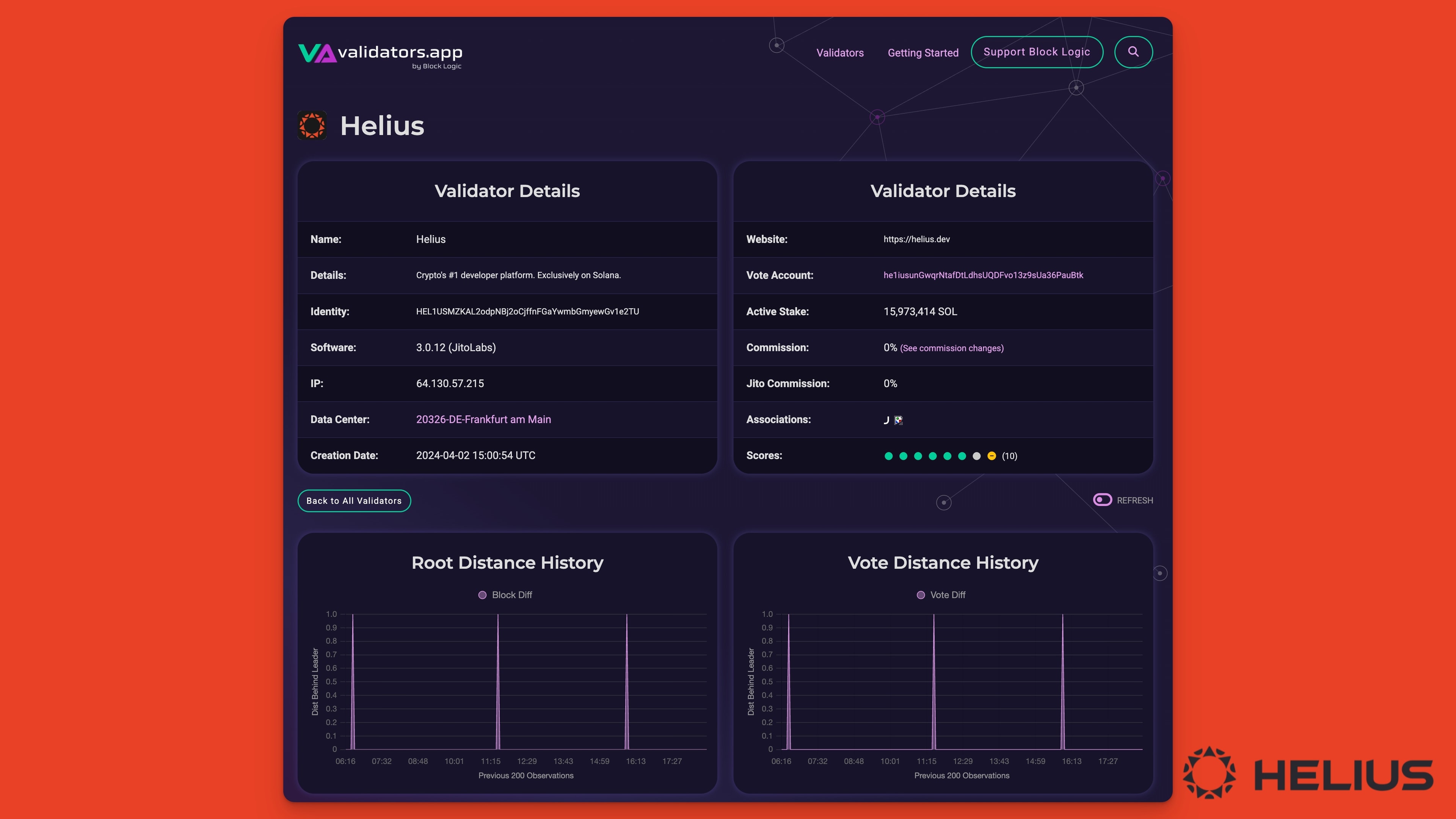Click See commission changes
Viewport: 1456px width, 819px height.
tap(952, 348)
